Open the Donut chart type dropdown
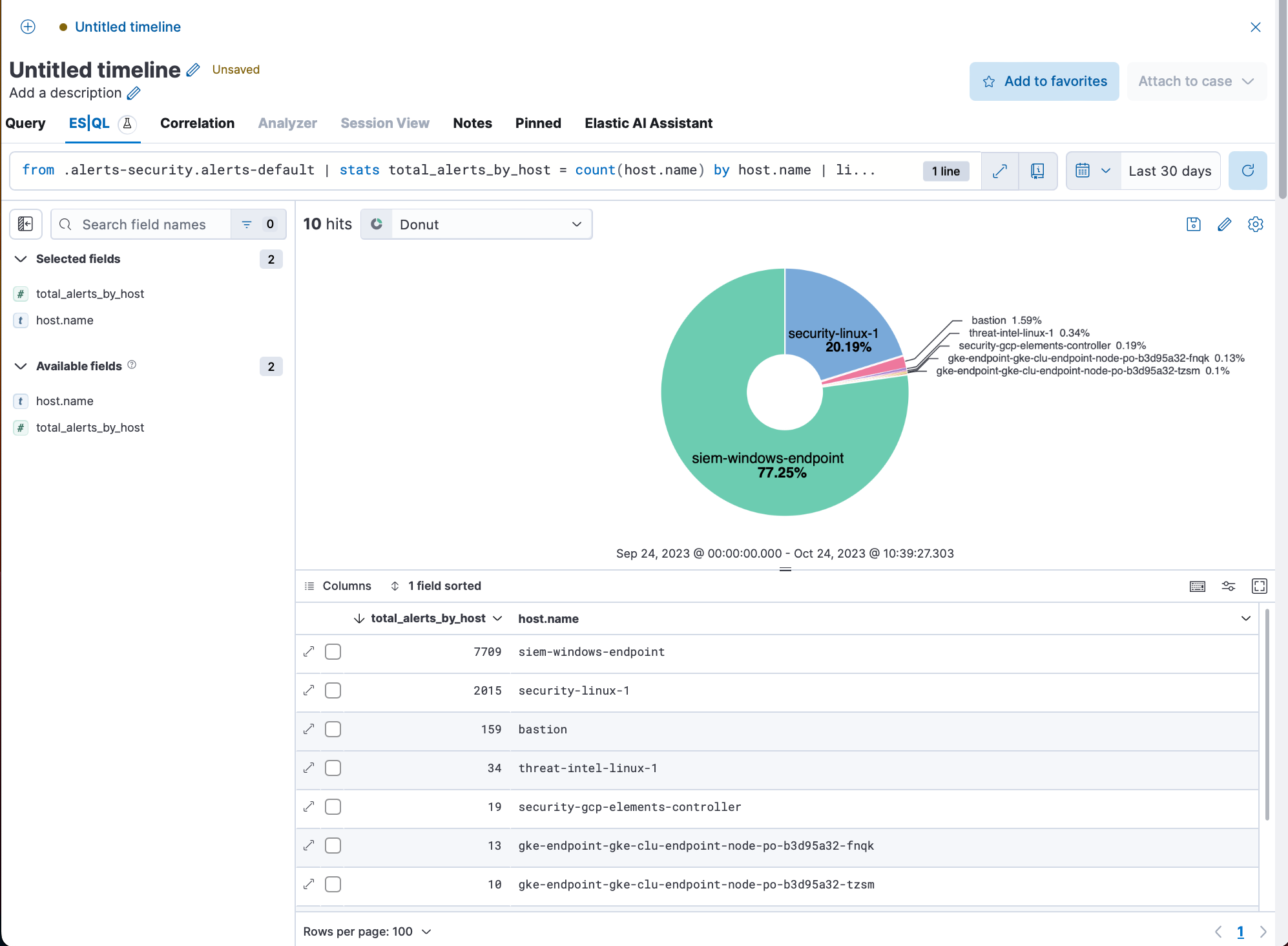 [476, 224]
